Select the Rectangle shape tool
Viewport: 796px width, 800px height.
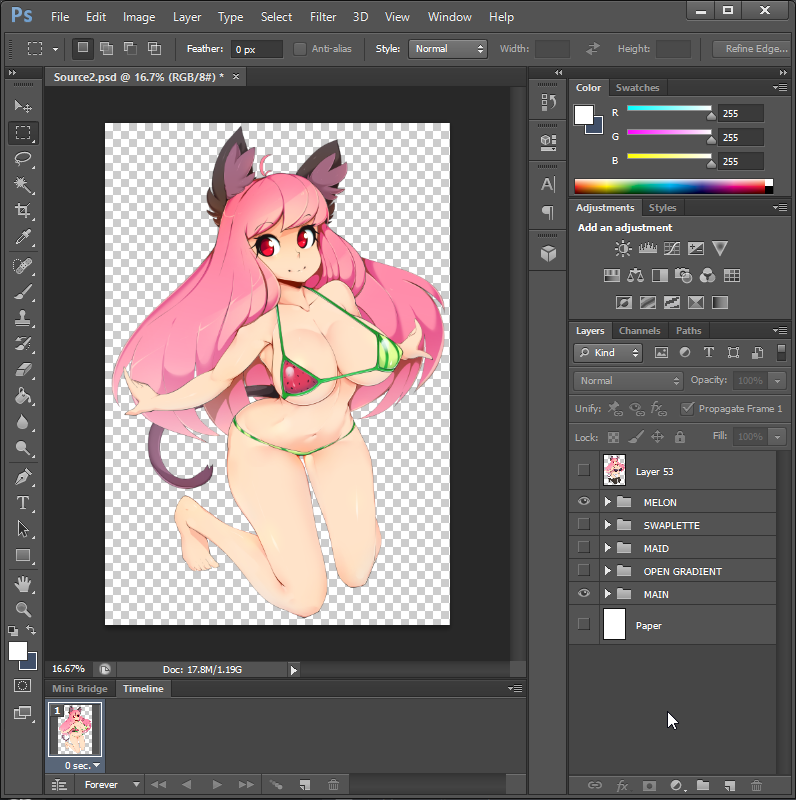tap(22, 555)
